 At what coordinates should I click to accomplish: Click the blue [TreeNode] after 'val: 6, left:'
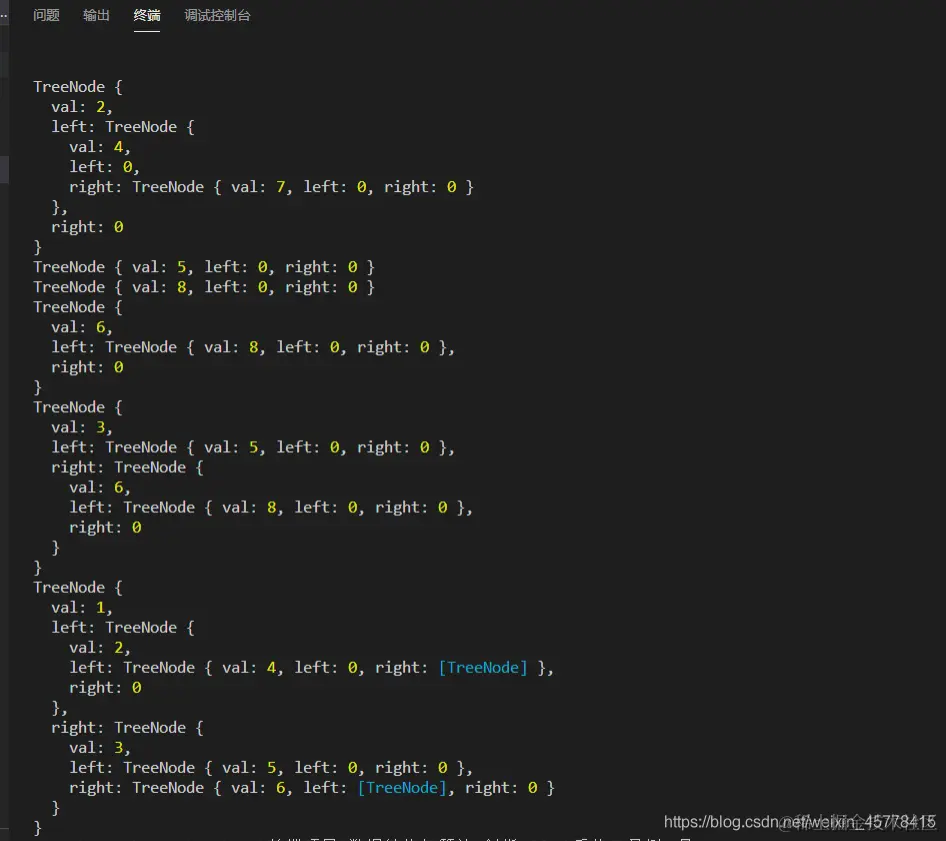(402, 787)
